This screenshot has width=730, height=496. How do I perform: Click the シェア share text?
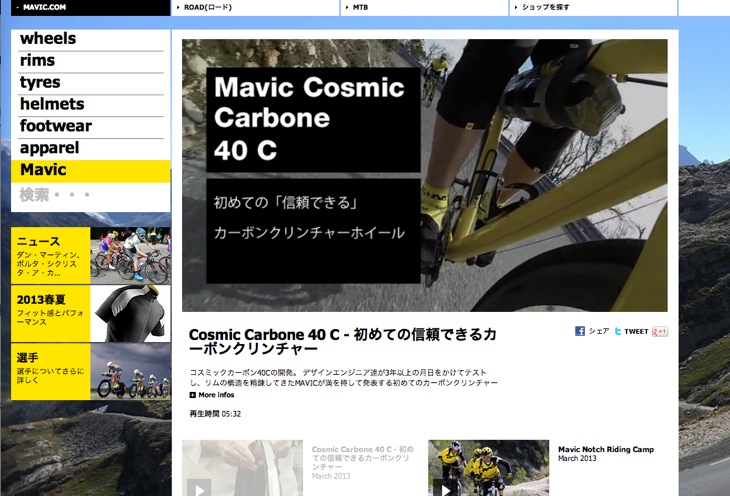(x=599, y=331)
